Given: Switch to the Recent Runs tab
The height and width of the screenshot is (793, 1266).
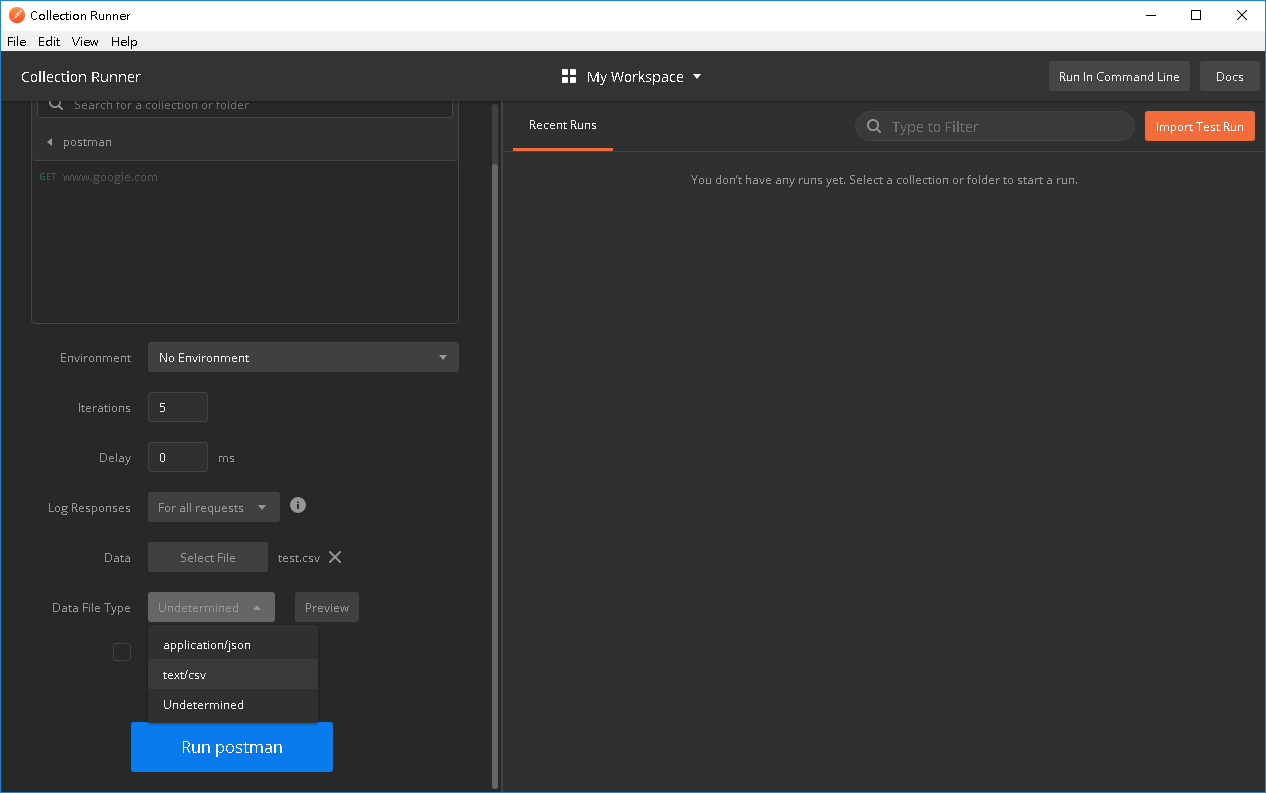Looking at the screenshot, I should click(x=563, y=125).
